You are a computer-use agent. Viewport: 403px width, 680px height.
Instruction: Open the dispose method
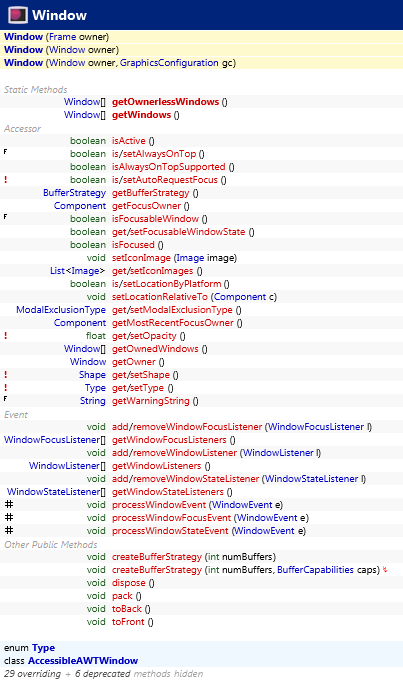pos(128,583)
